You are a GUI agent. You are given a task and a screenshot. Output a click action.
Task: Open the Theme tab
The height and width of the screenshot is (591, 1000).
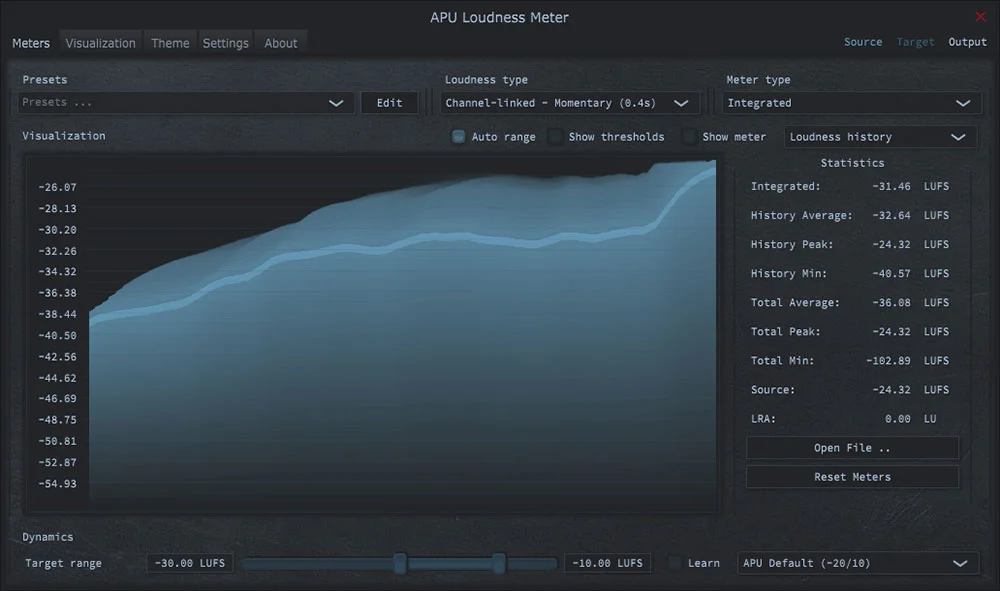pyautogui.click(x=169, y=43)
